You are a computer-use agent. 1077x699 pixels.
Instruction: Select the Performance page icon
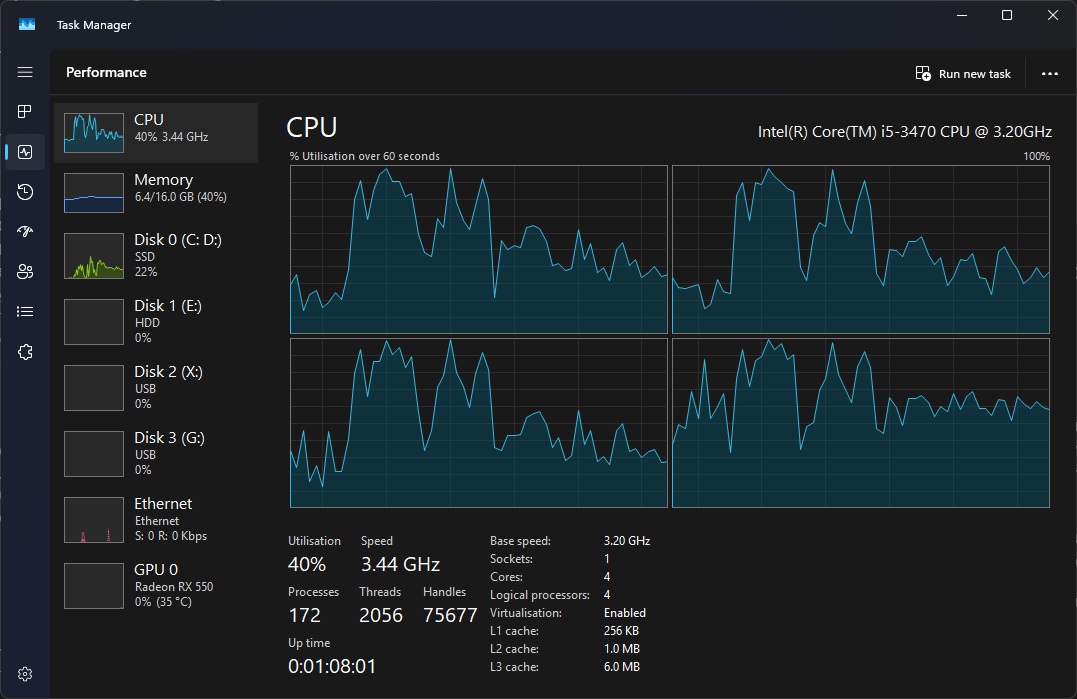25,152
